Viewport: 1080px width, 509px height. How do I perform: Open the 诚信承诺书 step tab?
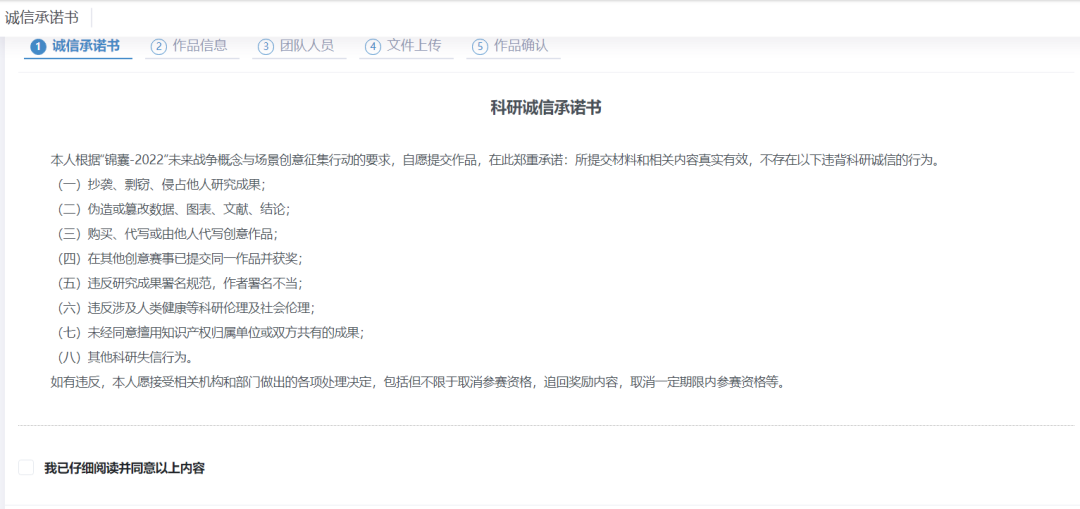tap(78, 46)
